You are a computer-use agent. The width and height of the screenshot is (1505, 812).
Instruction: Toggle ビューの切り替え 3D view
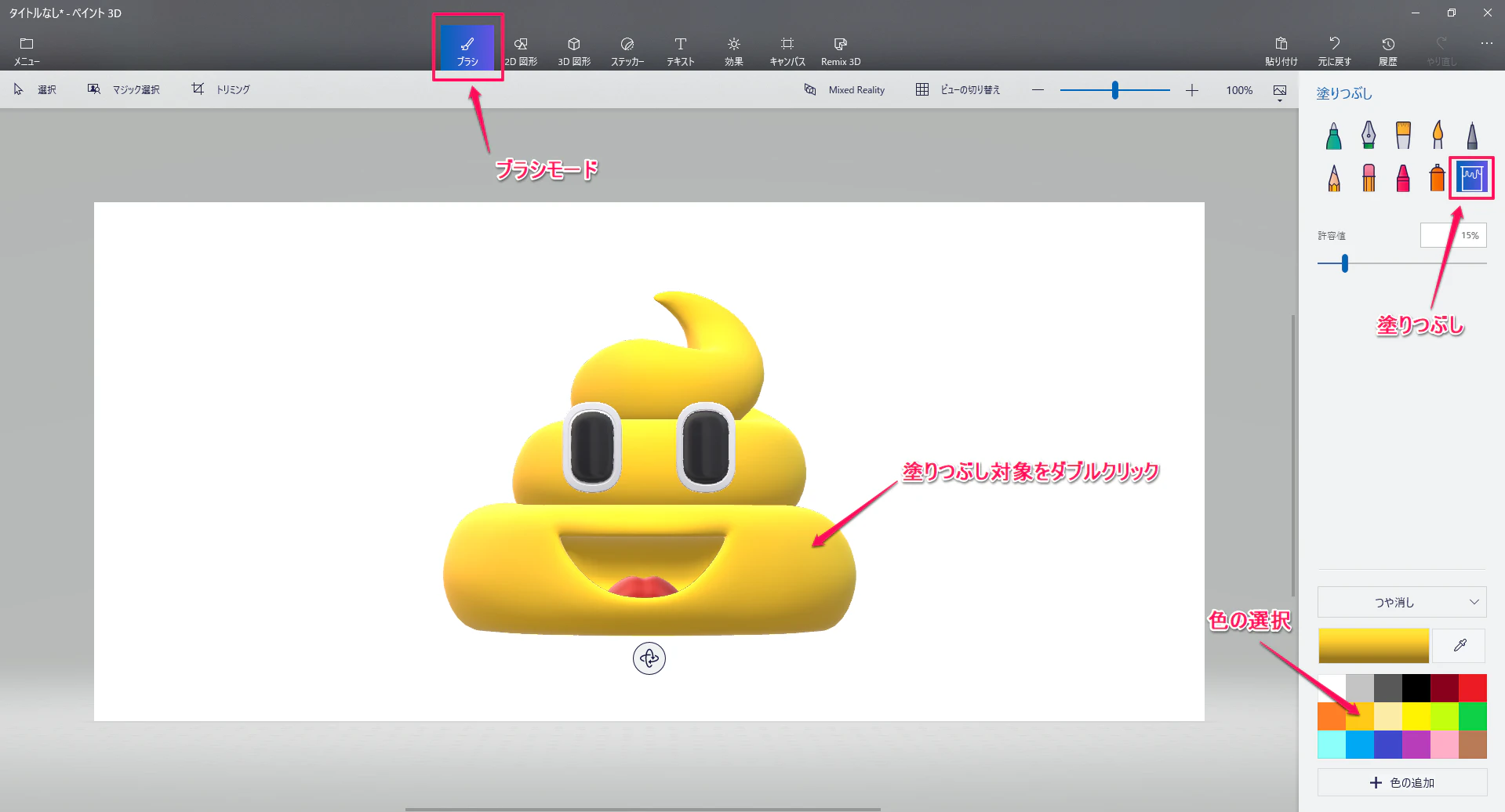[x=958, y=90]
